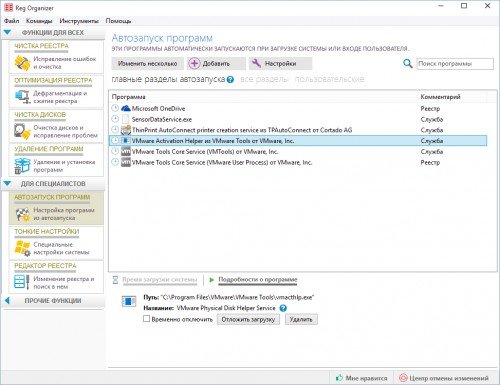Click help icon next to главные разделы автозапуска

(x=230, y=80)
